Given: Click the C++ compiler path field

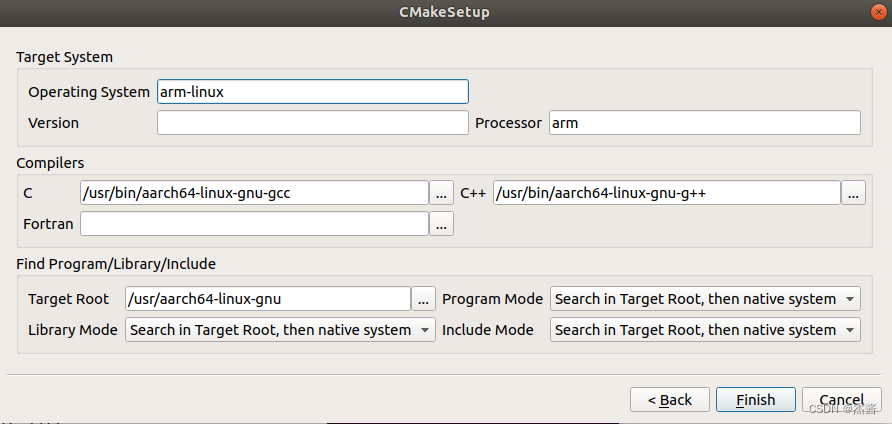Looking at the screenshot, I should click(666, 193).
